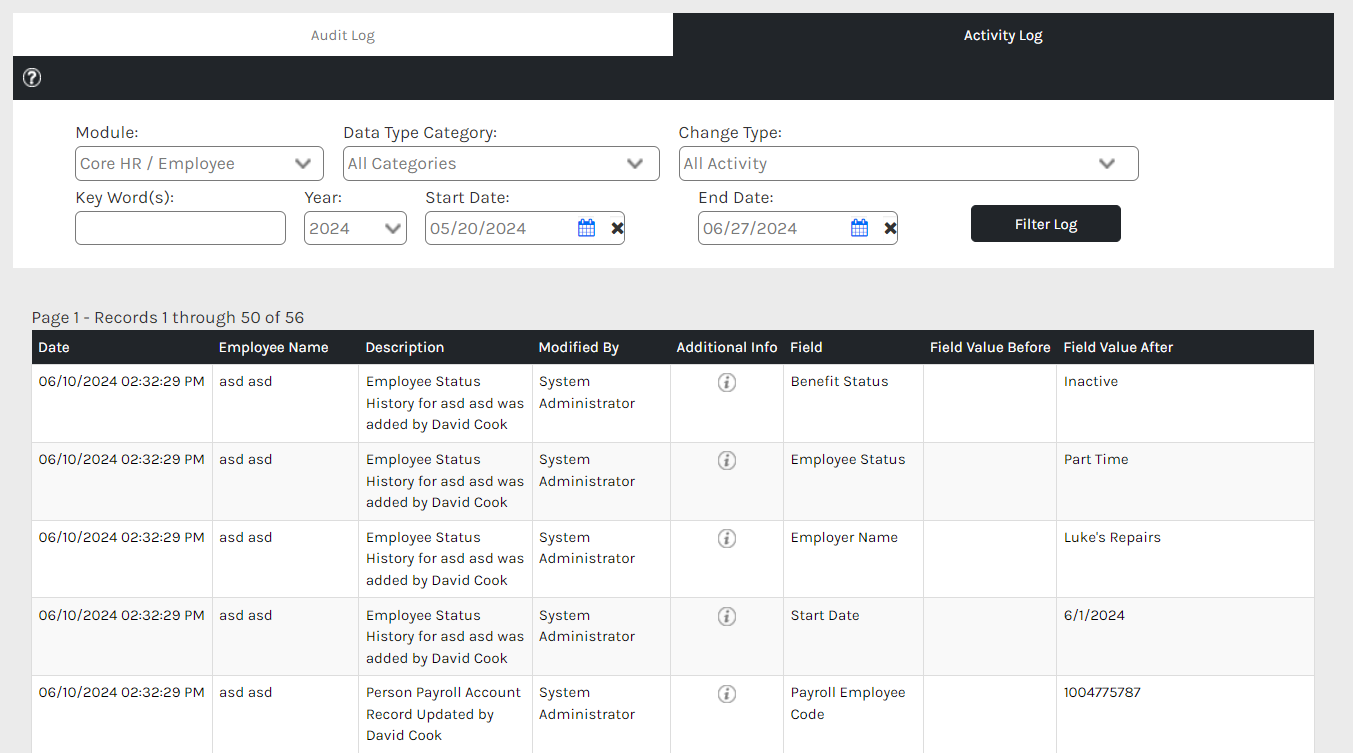Show additional info for Employee Status row
Screen dimensions: 1353x753
point(727,460)
